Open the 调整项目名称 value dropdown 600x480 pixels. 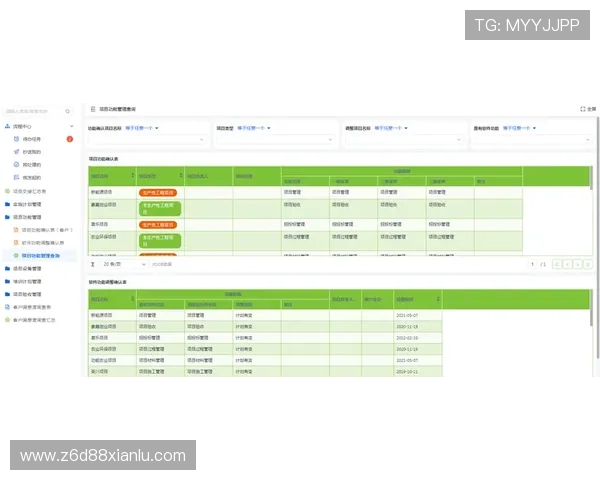click(404, 140)
